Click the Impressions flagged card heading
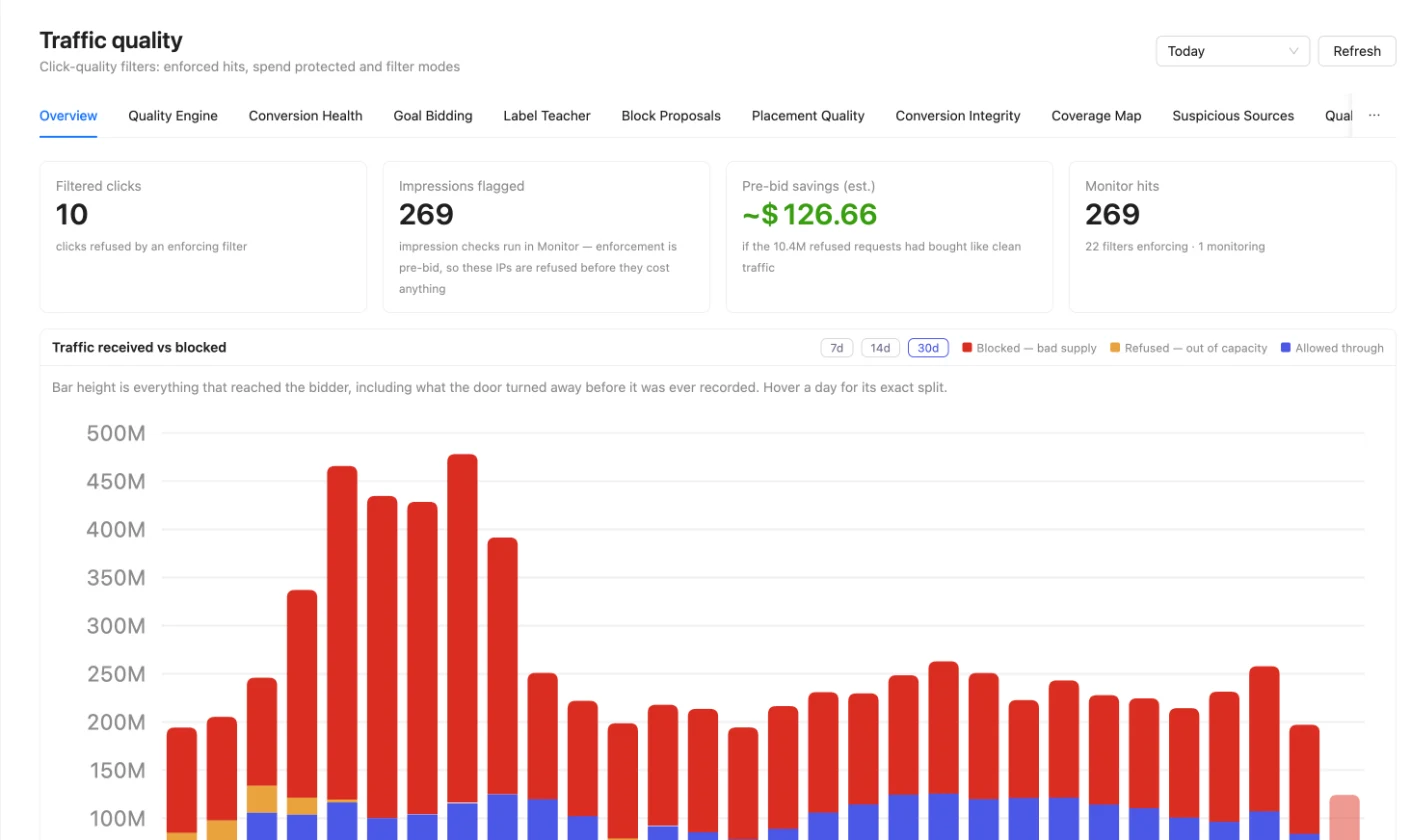This screenshot has height=840, width=1411. click(461, 186)
